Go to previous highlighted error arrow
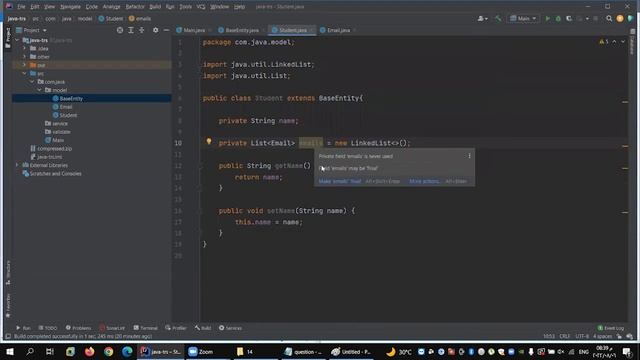This screenshot has height=360, width=640. pos(614,42)
